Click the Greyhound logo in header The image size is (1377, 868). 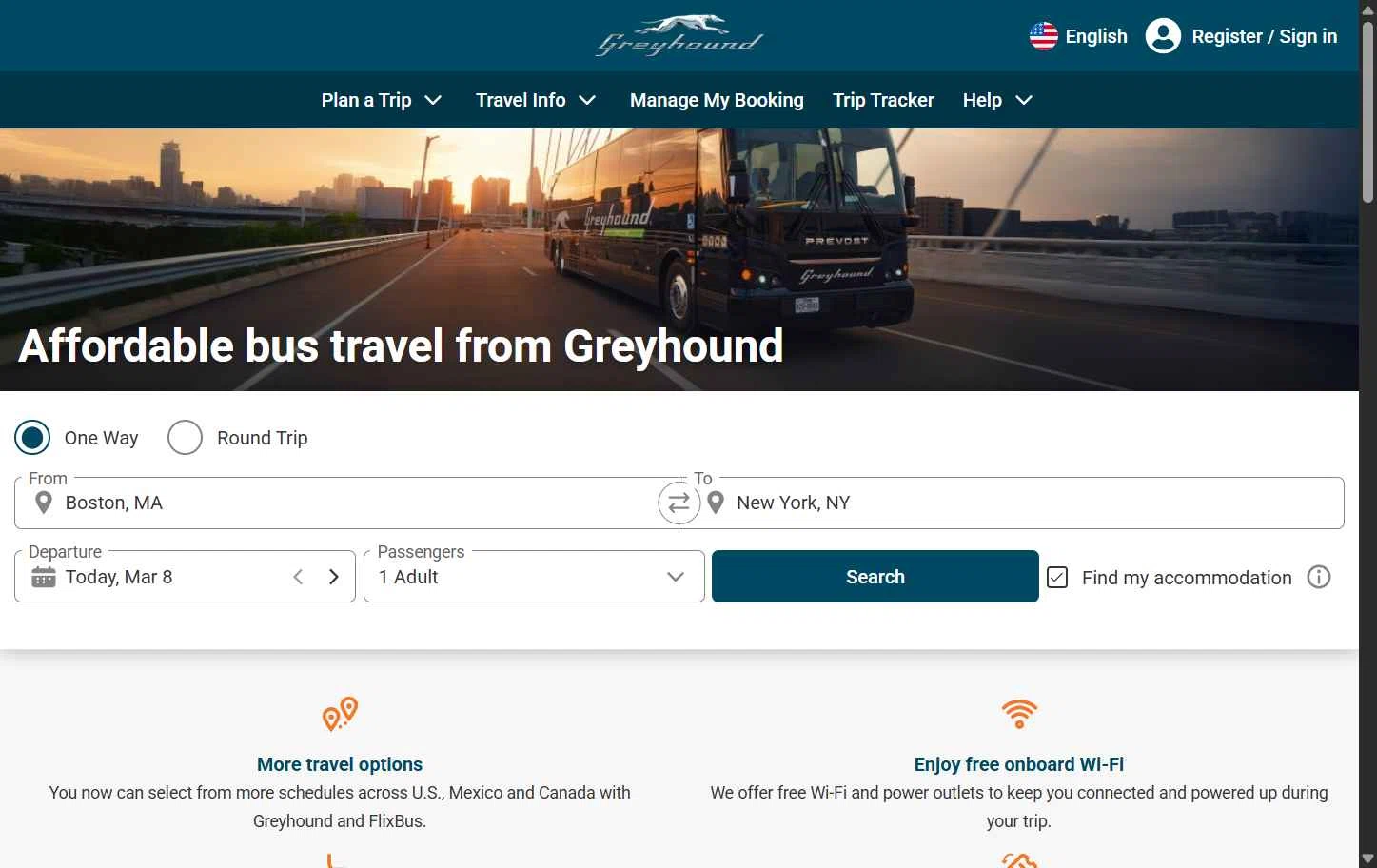[679, 36]
